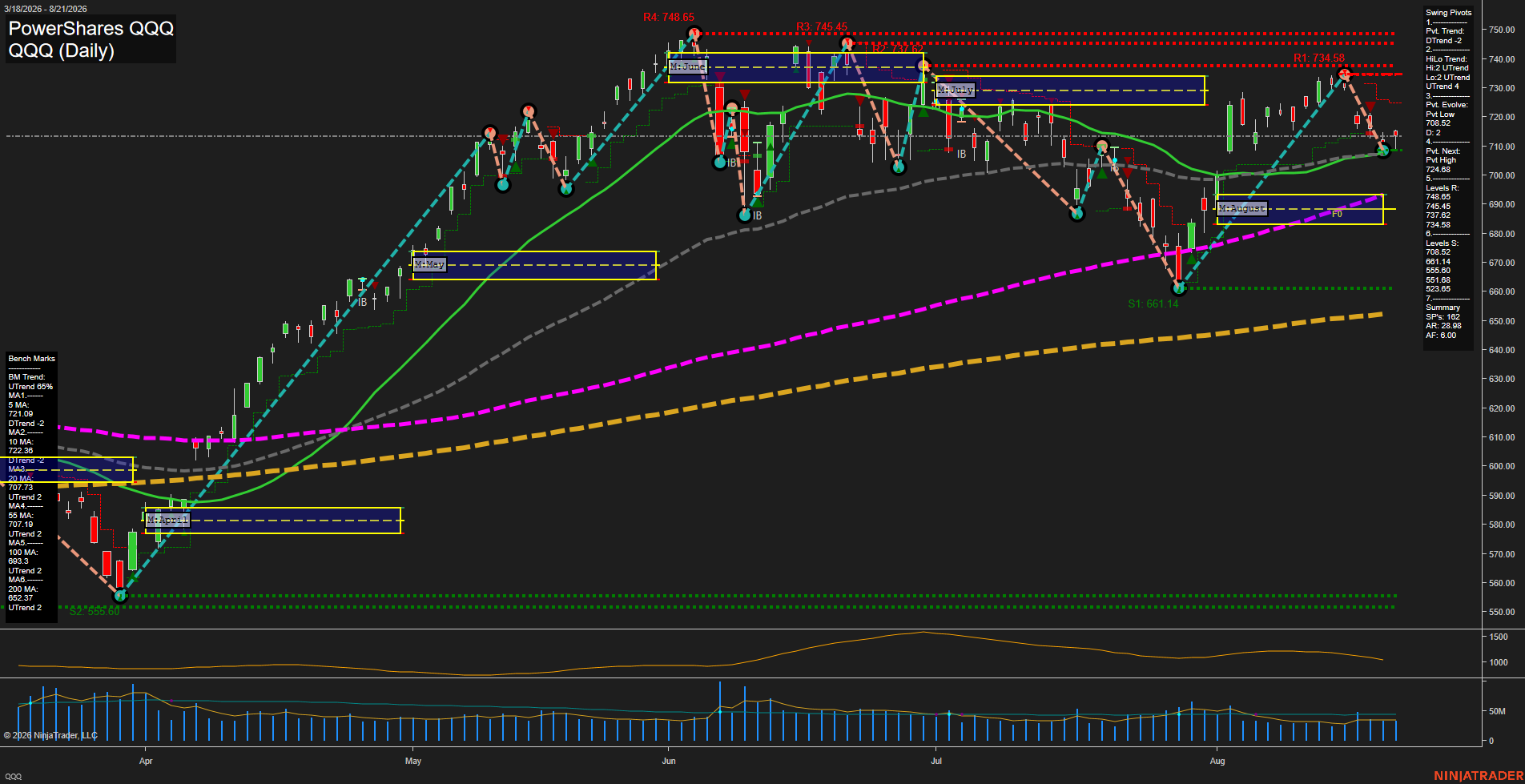The height and width of the screenshot is (784, 1525).
Task: Click the 650.00 price axis label
Action: tap(1502, 321)
